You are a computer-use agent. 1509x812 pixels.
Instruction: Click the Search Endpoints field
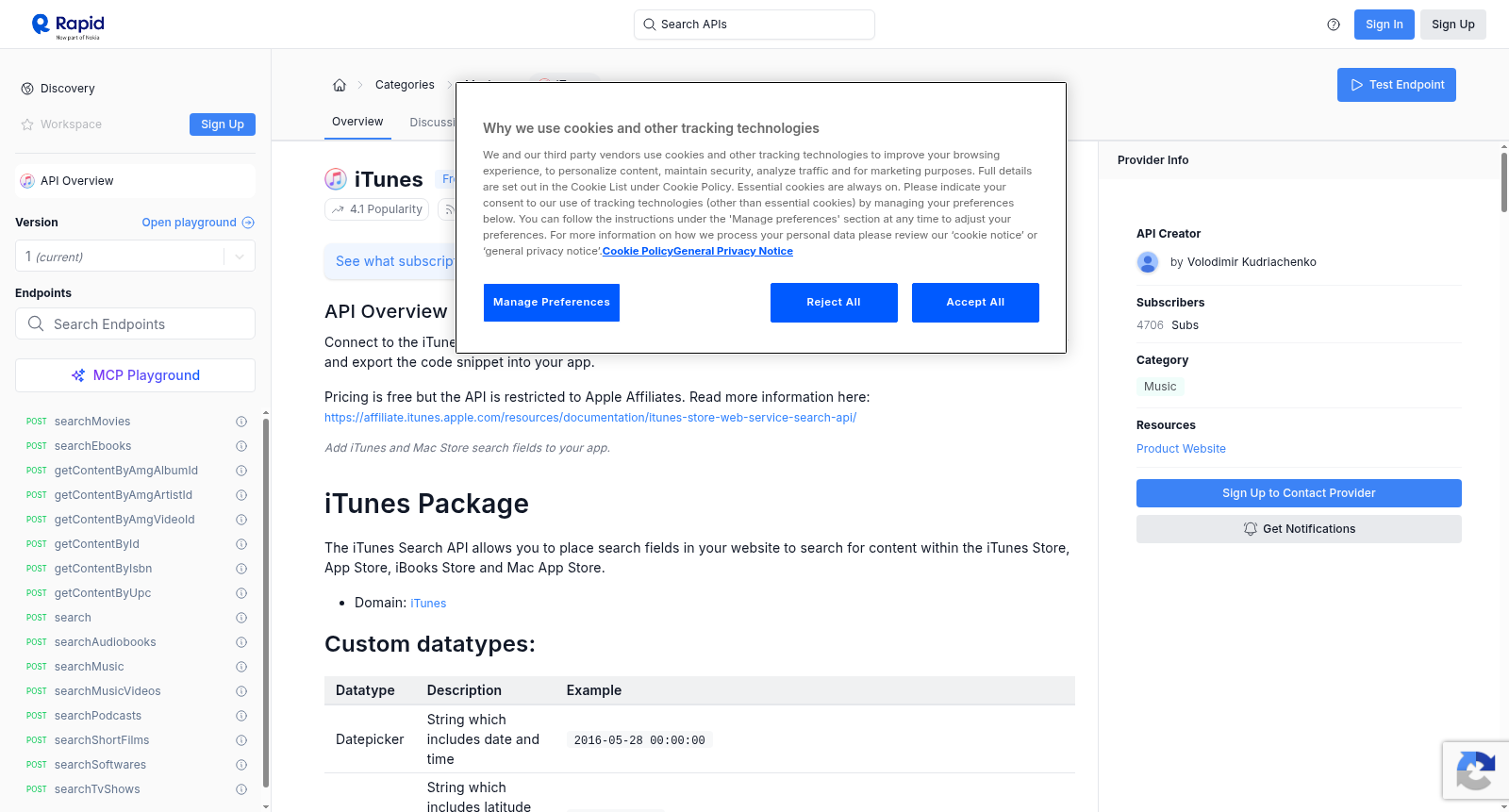[x=135, y=323]
